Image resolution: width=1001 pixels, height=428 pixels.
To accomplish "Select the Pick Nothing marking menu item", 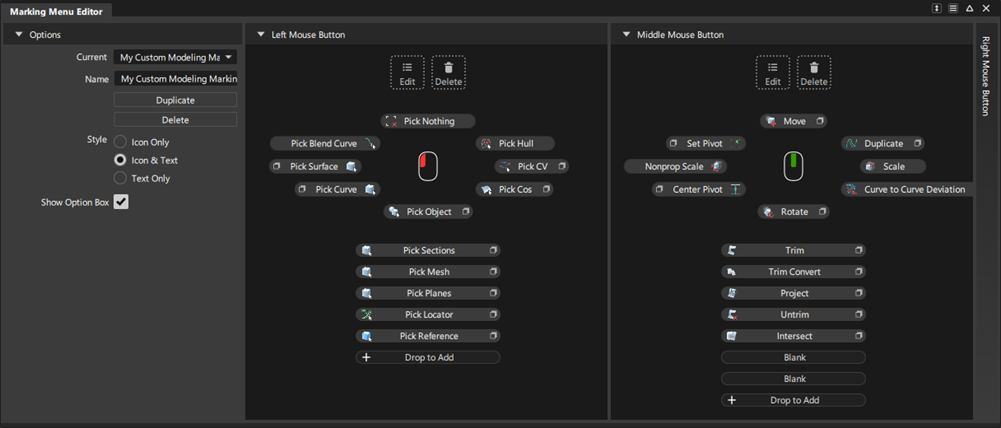I will pyautogui.click(x=428, y=121).
